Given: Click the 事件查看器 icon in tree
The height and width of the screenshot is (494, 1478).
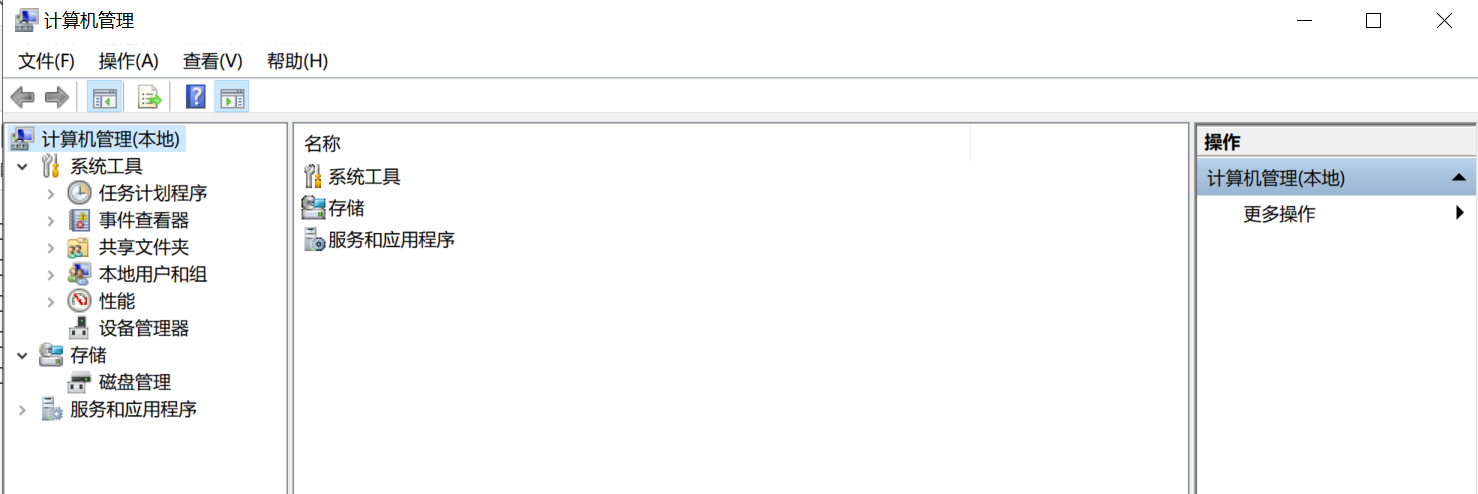Looking at the screenshot, I should point(79,220).
